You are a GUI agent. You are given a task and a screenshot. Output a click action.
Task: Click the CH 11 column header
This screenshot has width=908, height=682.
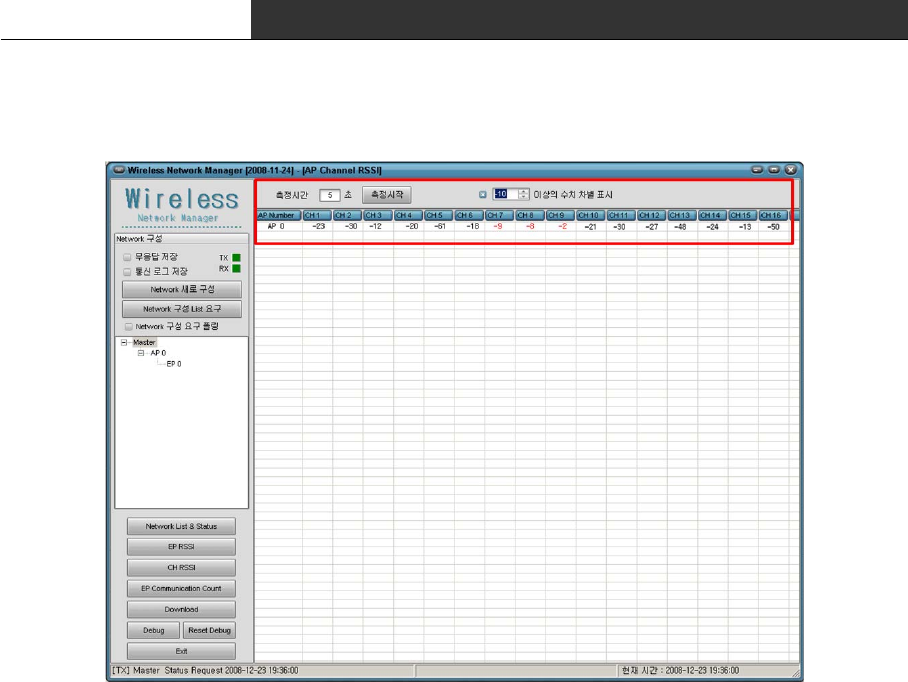(x=621, y=215)
